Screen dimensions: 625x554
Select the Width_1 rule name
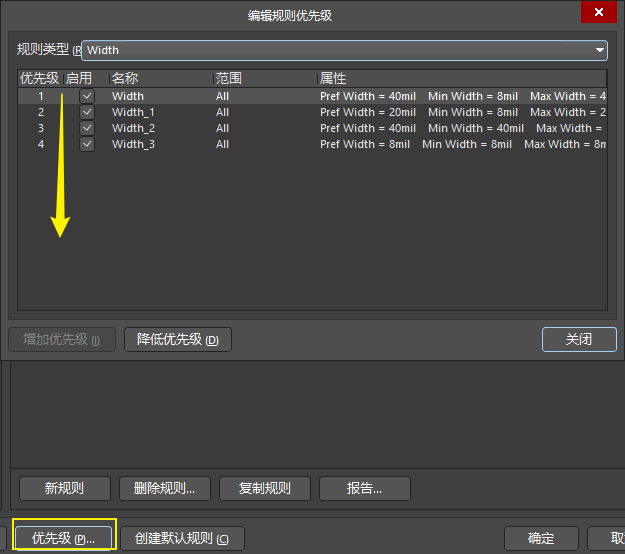point(133,113)
